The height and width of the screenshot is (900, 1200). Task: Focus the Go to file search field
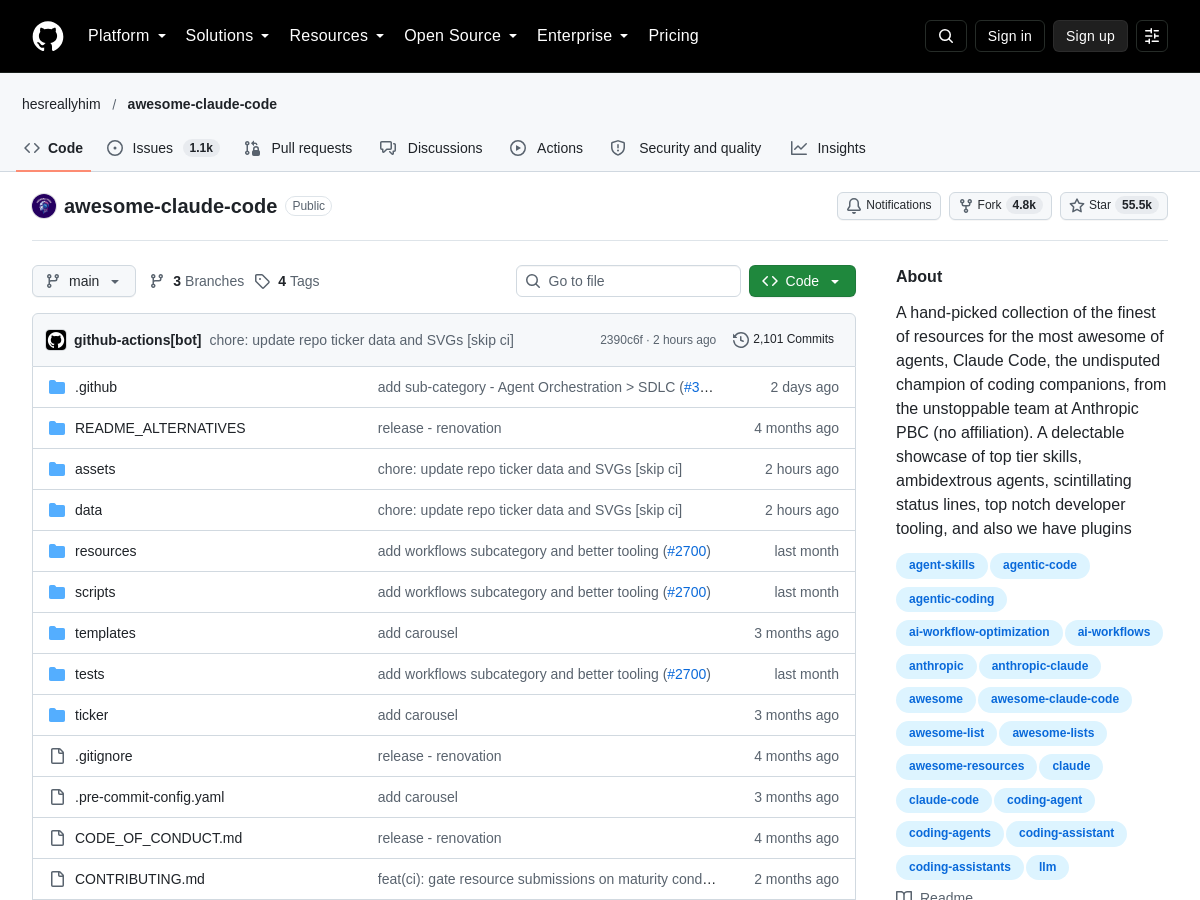tap(628, 281)
